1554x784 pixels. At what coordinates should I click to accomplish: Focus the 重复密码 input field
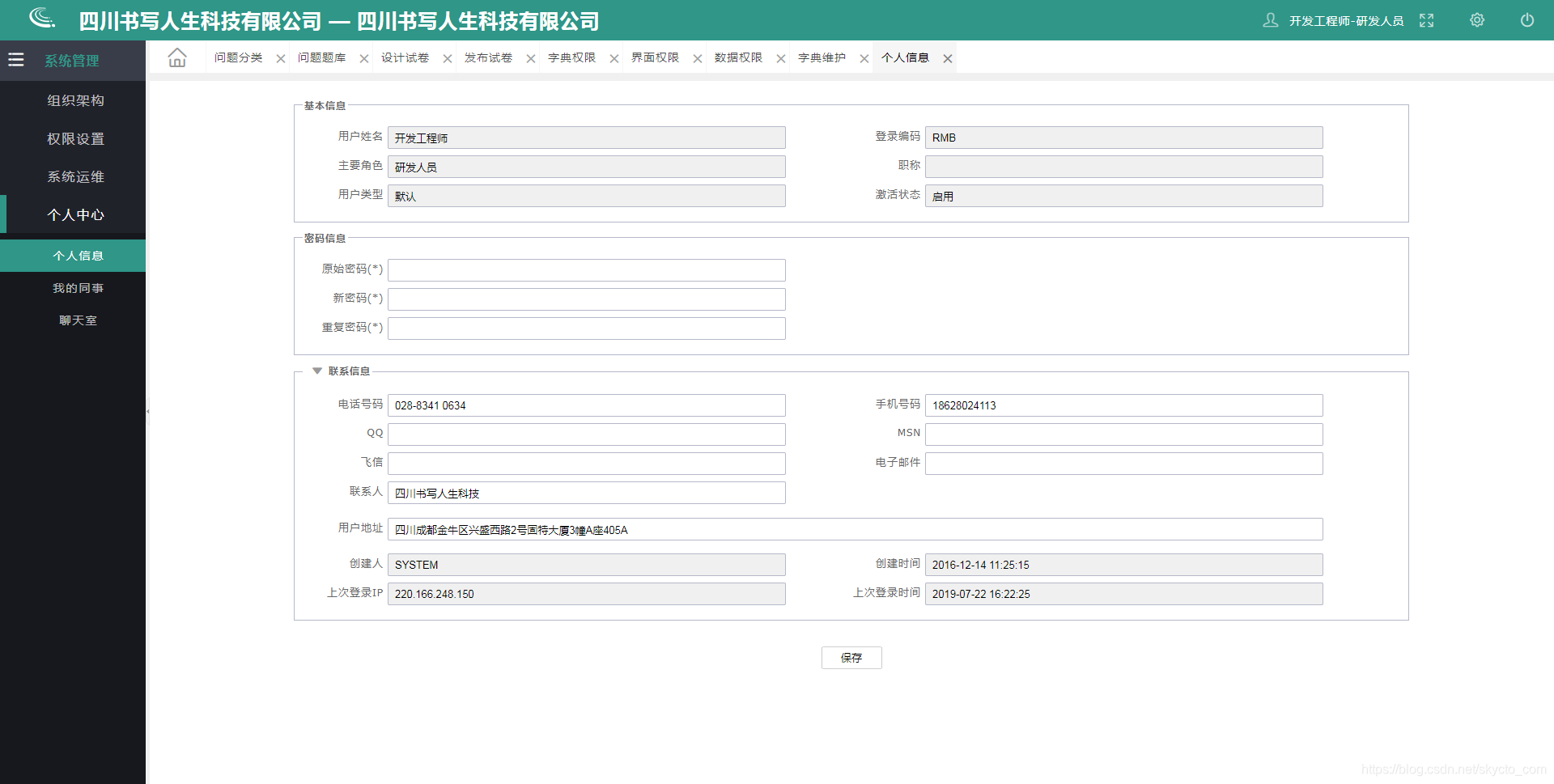pos(587,328)
